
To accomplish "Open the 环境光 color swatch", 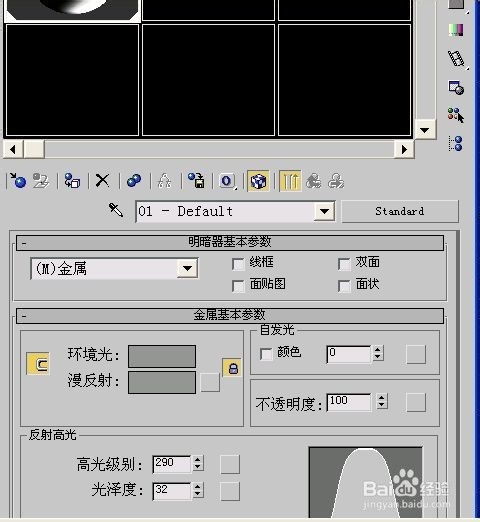I will 162,356.
